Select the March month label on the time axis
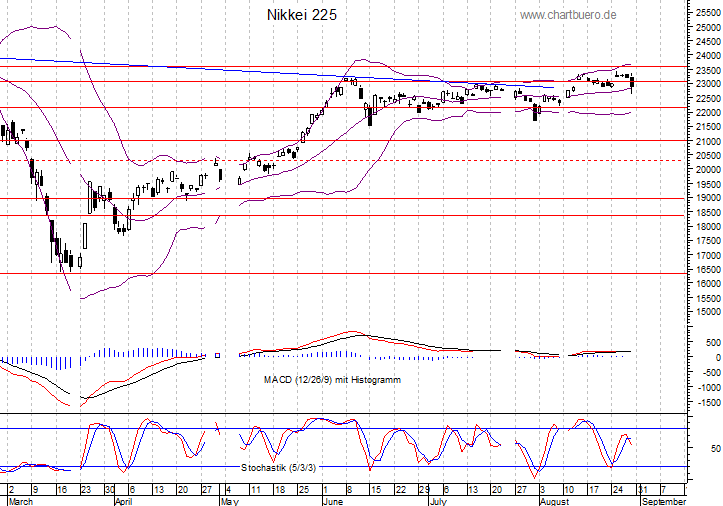Screen dimensions: 723x506 coord(20,501)
